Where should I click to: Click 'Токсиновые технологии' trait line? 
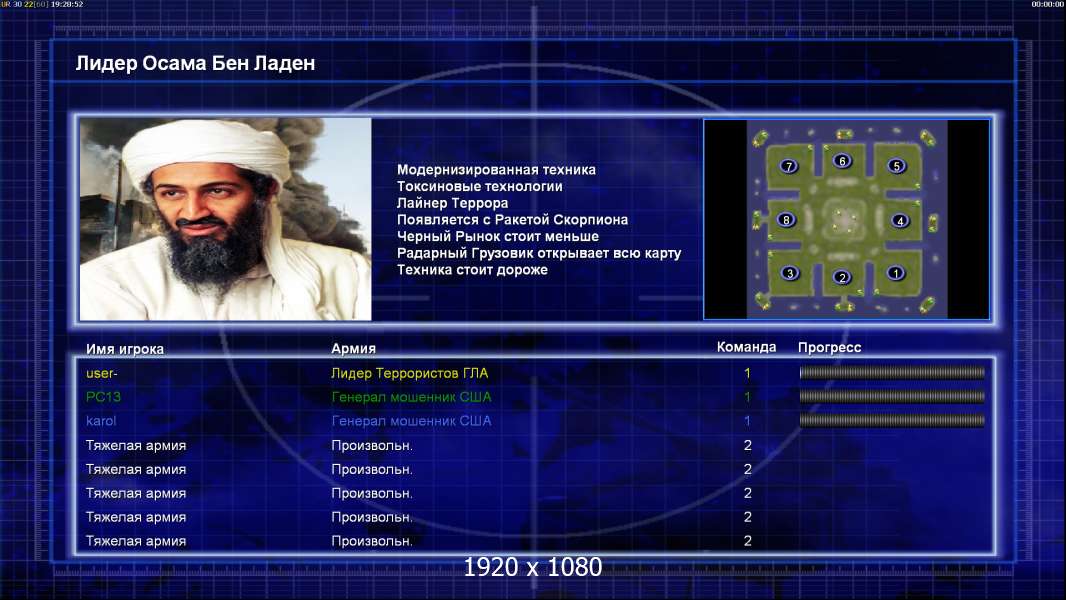click(480, 187)
